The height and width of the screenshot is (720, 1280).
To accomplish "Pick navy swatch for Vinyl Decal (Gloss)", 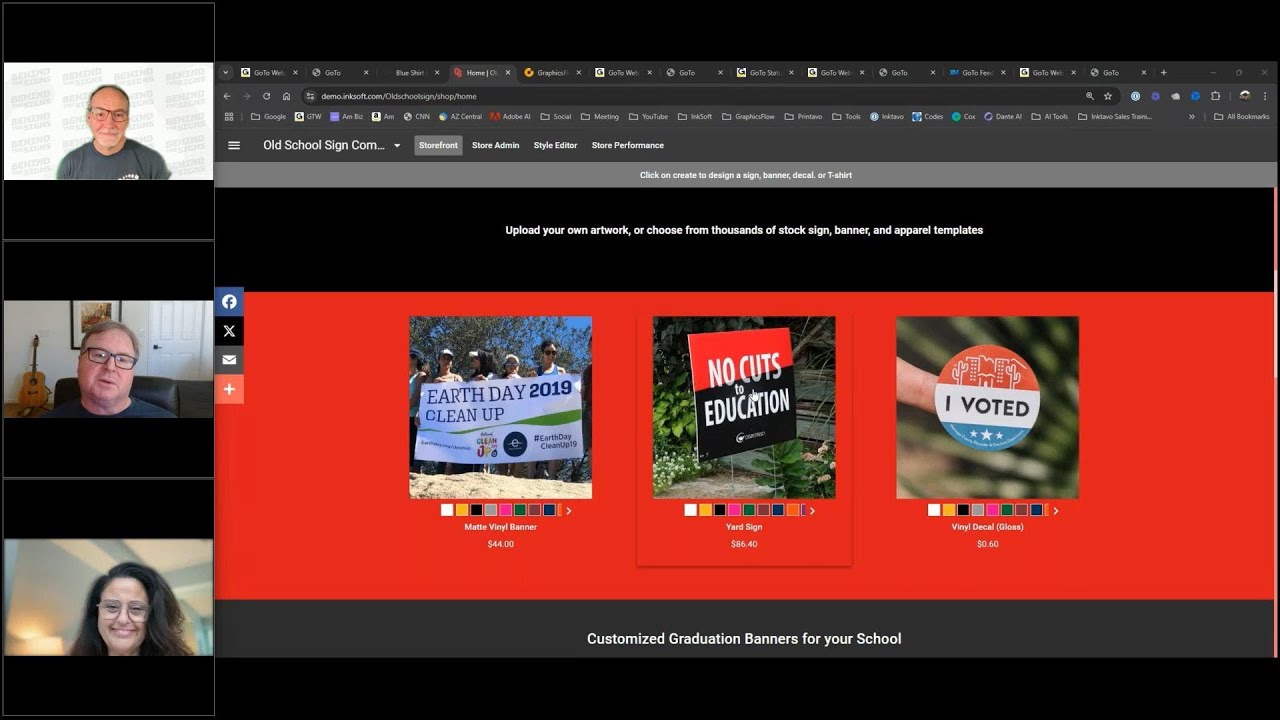I will pyautogui.click(x=1036, y=510).
